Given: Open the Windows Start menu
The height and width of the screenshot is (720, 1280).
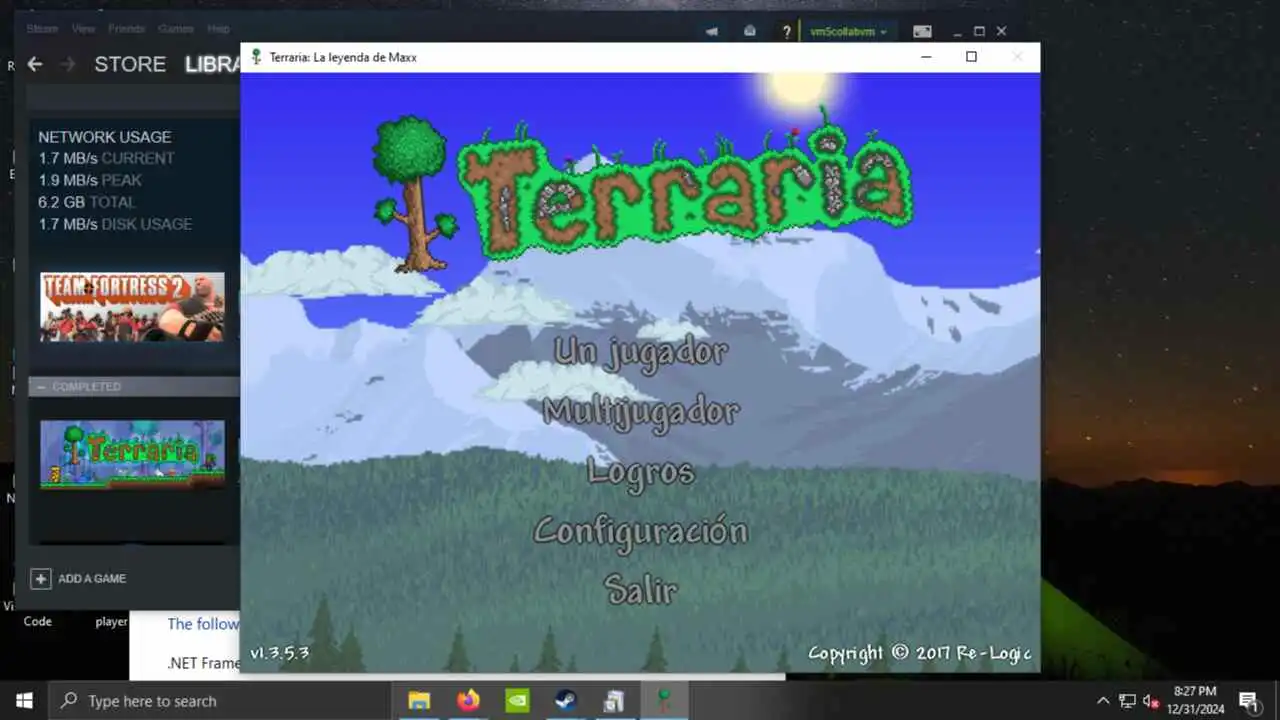Looking at the screenshot, I should click(24, 701).
